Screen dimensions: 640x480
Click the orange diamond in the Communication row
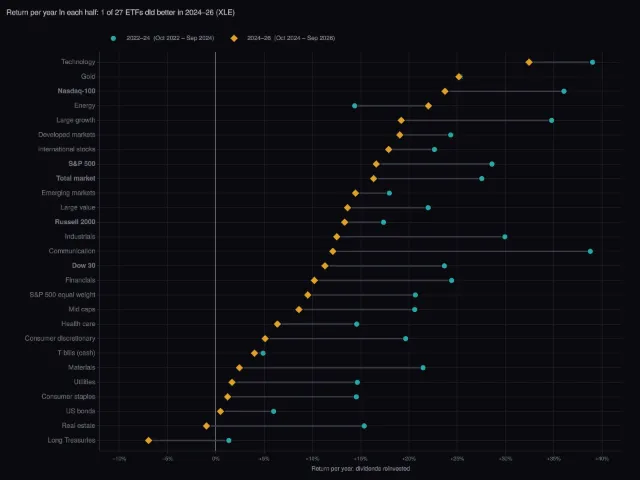[333, 251]
